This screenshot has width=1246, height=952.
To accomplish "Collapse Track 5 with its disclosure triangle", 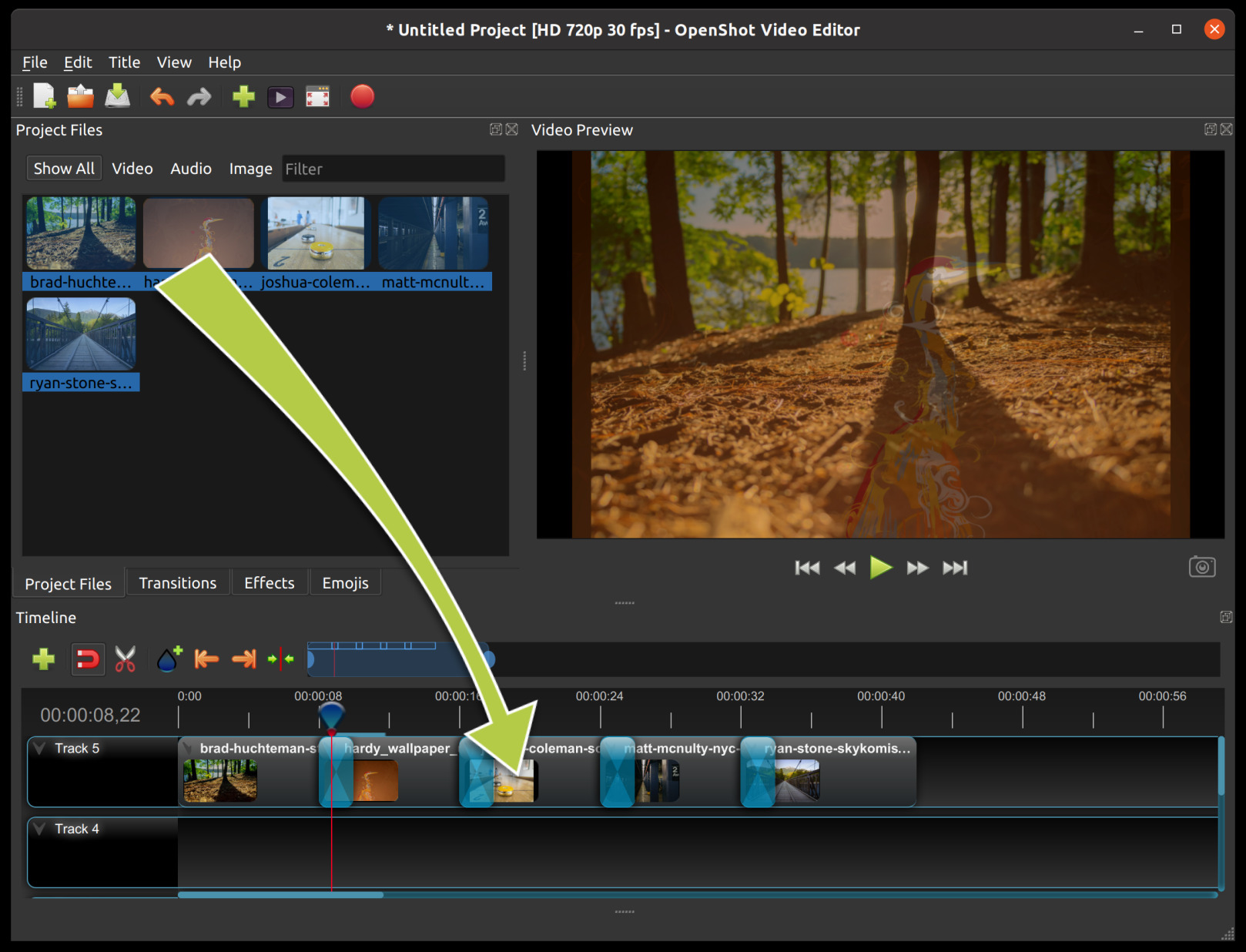I will (x=39, y=747).
